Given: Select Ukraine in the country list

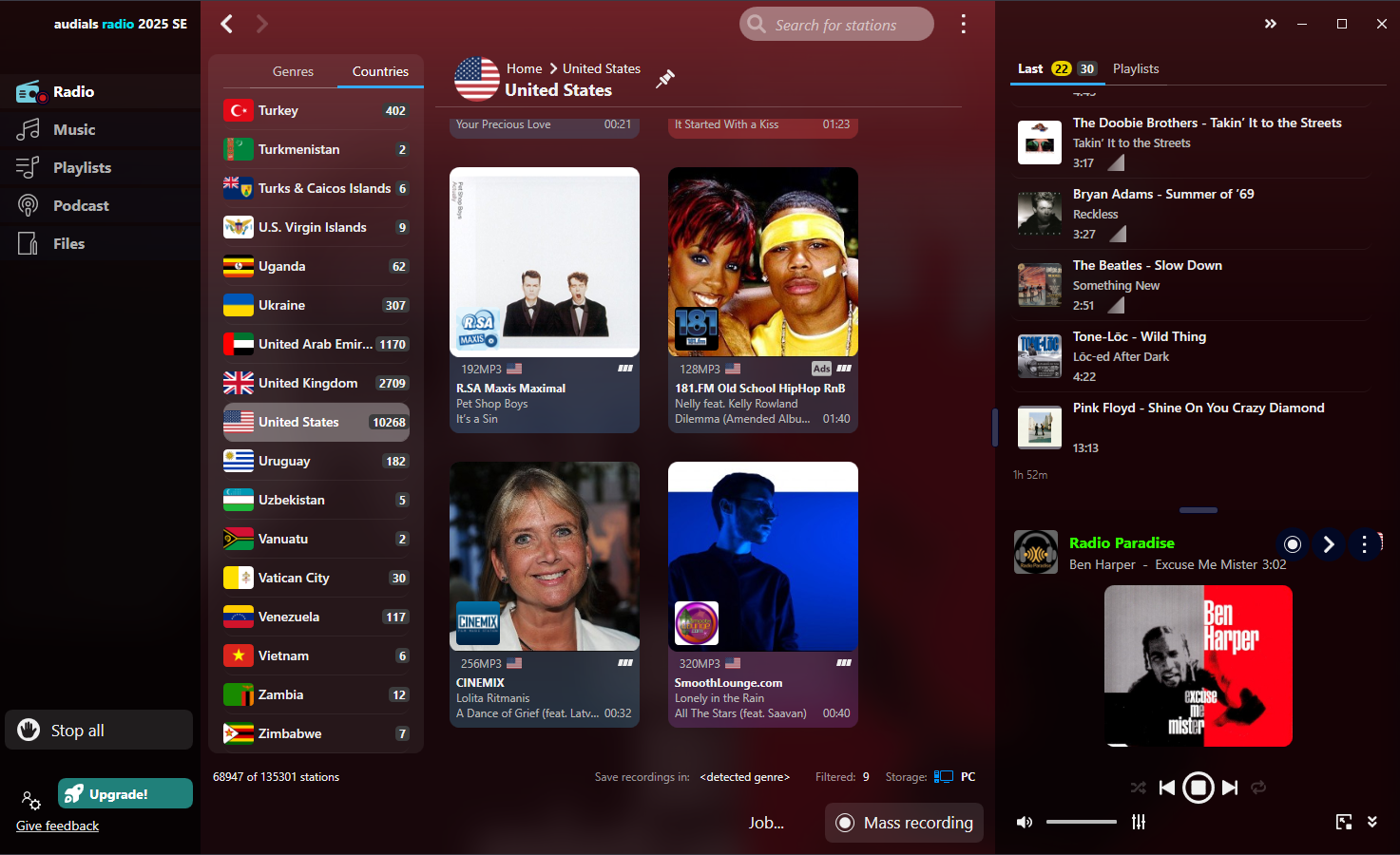Looking at the screenshot, I should 316,305.
